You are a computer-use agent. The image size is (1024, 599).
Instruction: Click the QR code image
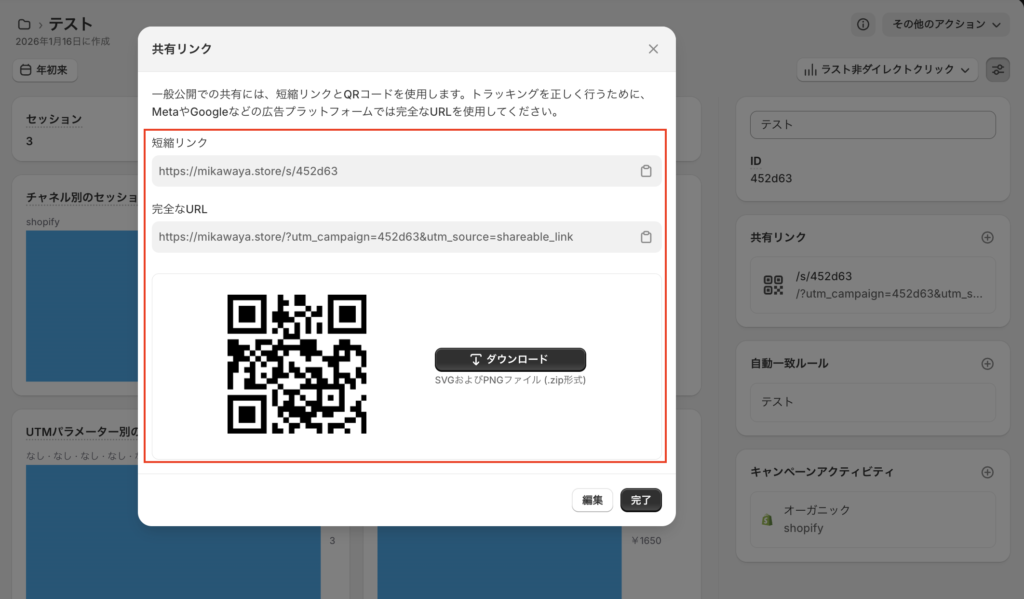click(297, 364)
